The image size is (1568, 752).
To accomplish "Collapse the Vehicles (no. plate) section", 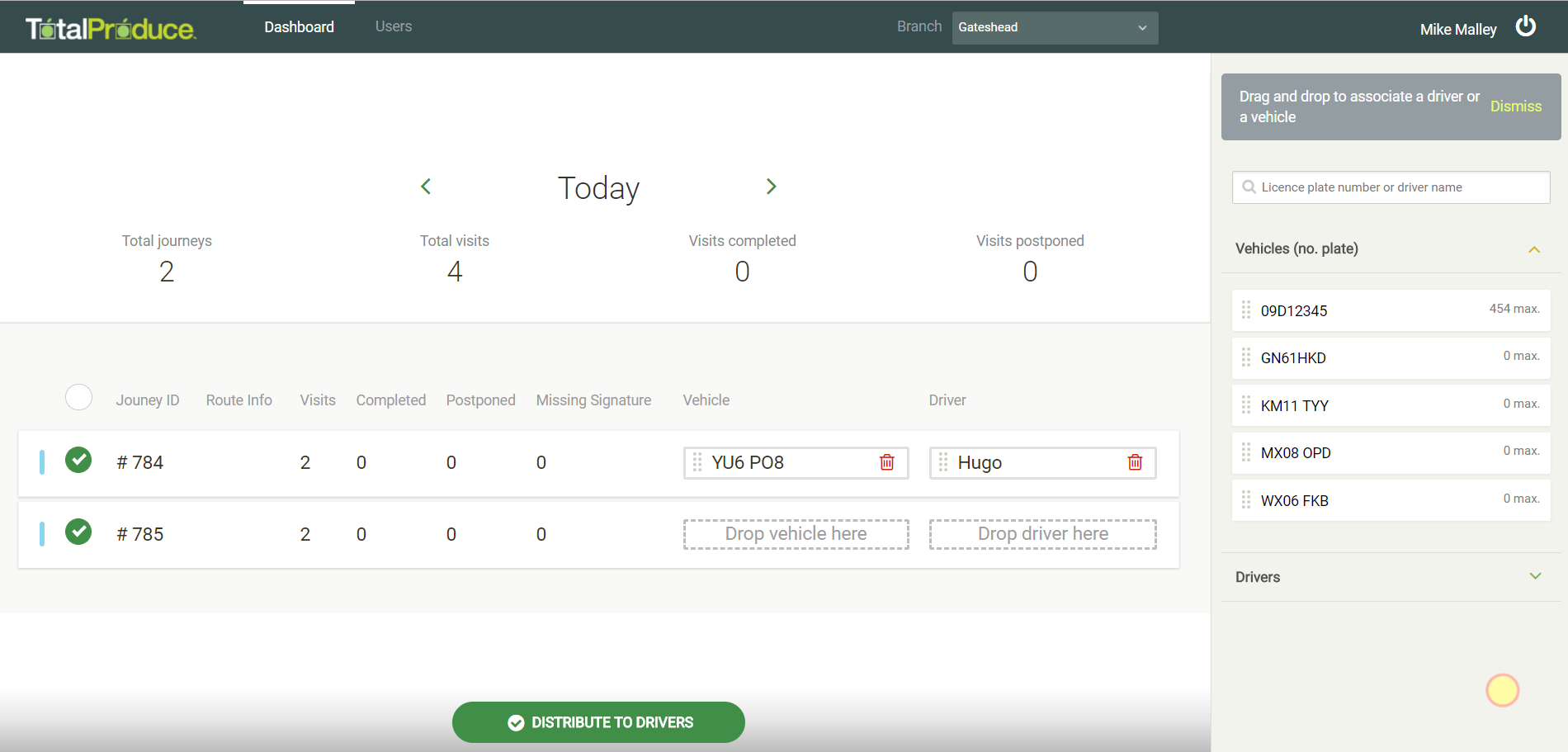I will tap(1533, 249).
